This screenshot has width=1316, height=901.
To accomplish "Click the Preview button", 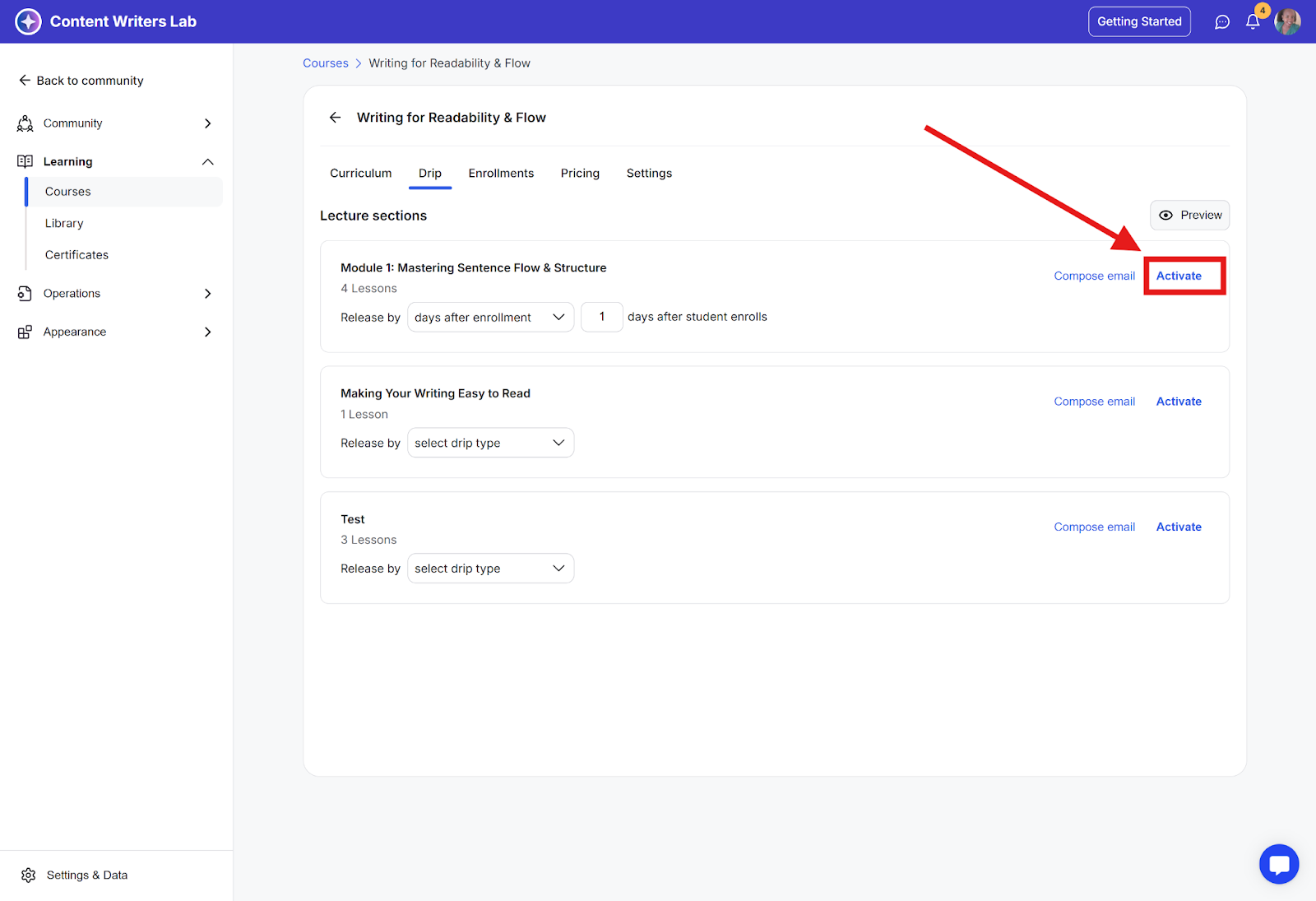I will coord(1189,216).
